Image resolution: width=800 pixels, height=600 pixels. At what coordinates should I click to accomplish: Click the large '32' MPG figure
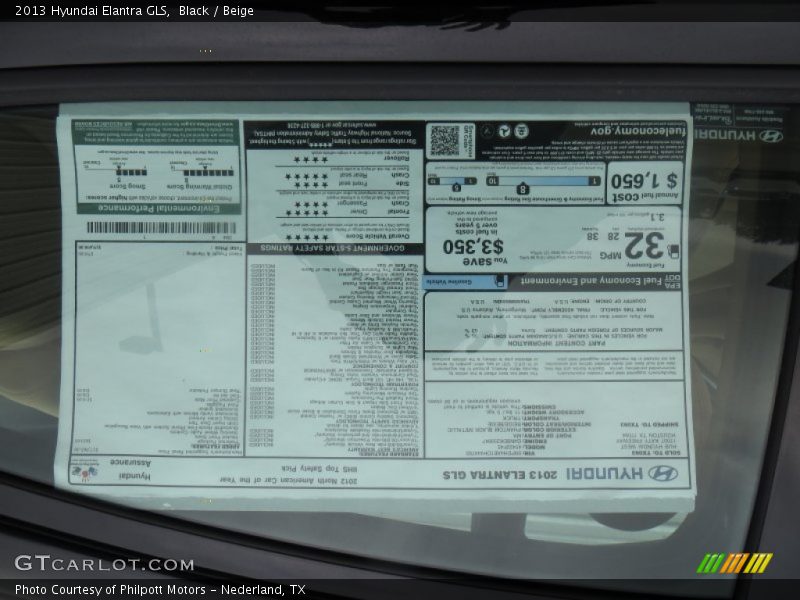[x=644, y=245]
